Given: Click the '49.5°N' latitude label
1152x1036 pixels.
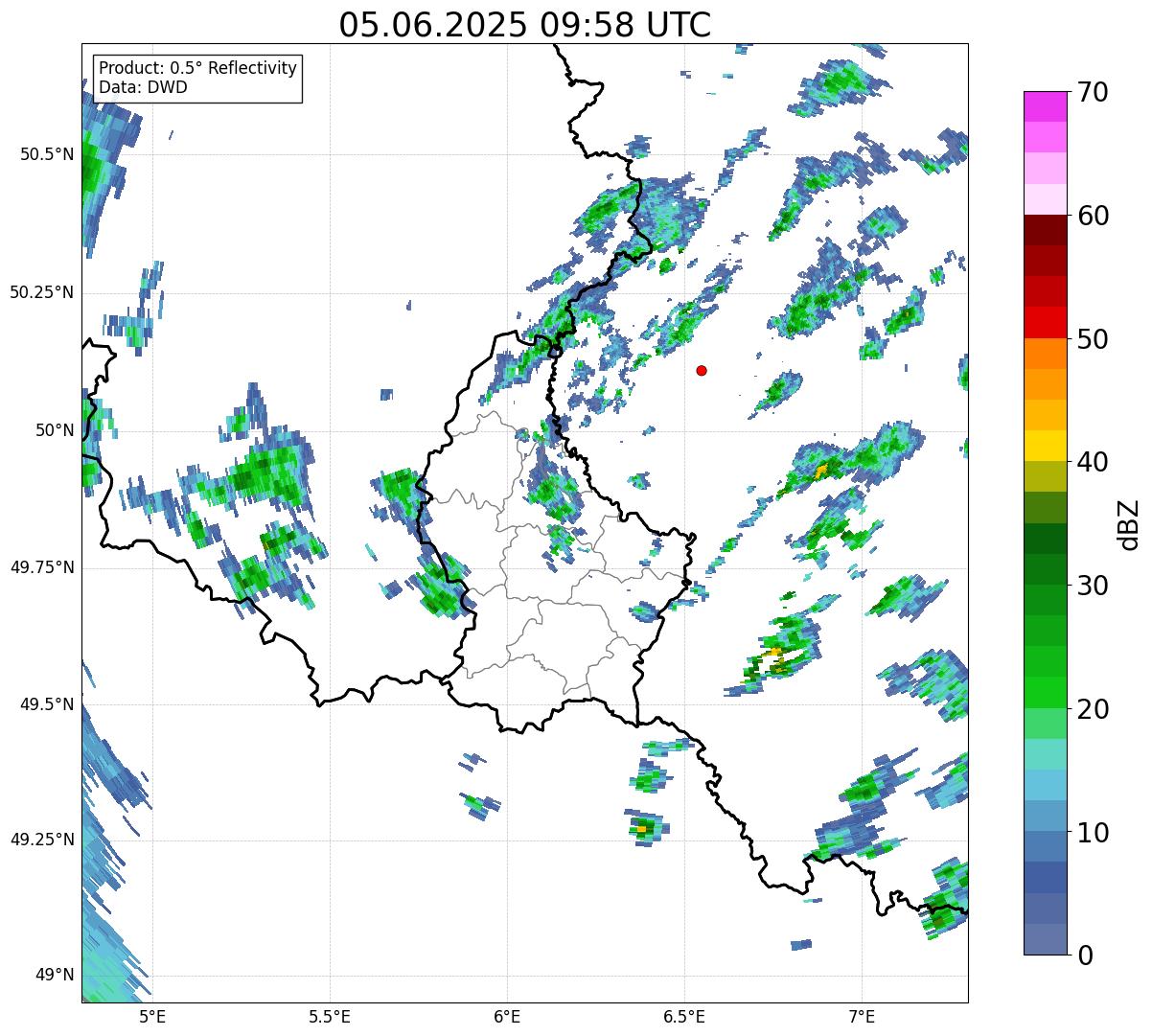Looking at the screenshot, I should tap(47, 704).
